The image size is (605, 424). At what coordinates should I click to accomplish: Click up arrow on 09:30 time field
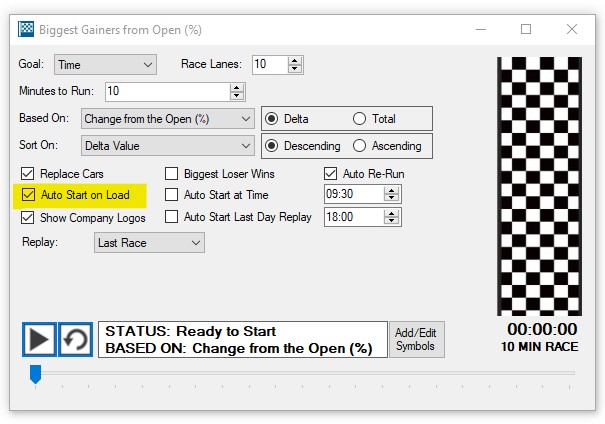393,190
